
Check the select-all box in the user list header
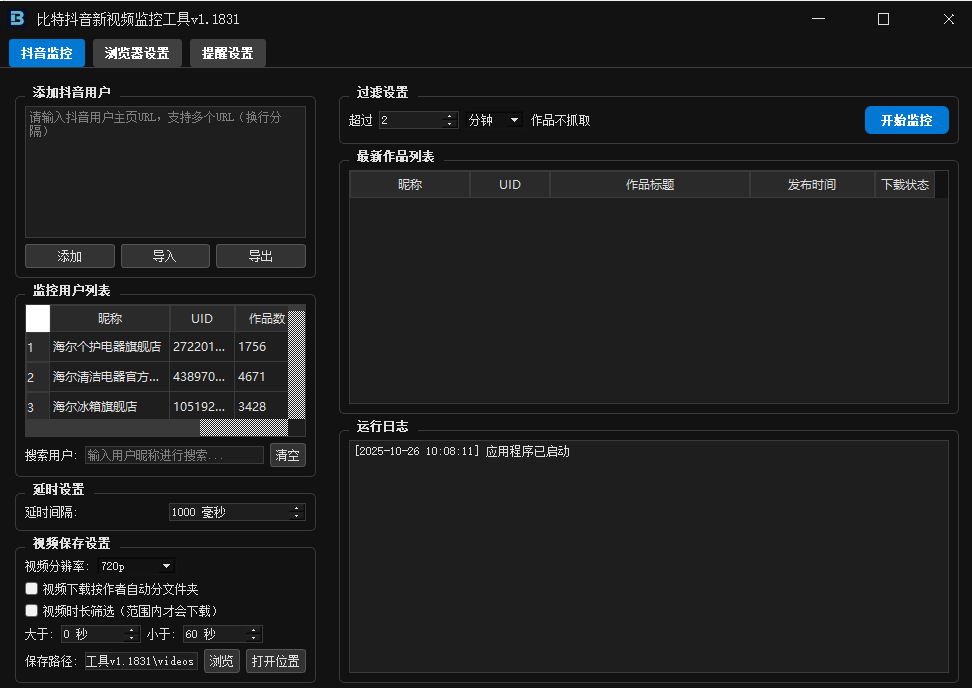36,318
